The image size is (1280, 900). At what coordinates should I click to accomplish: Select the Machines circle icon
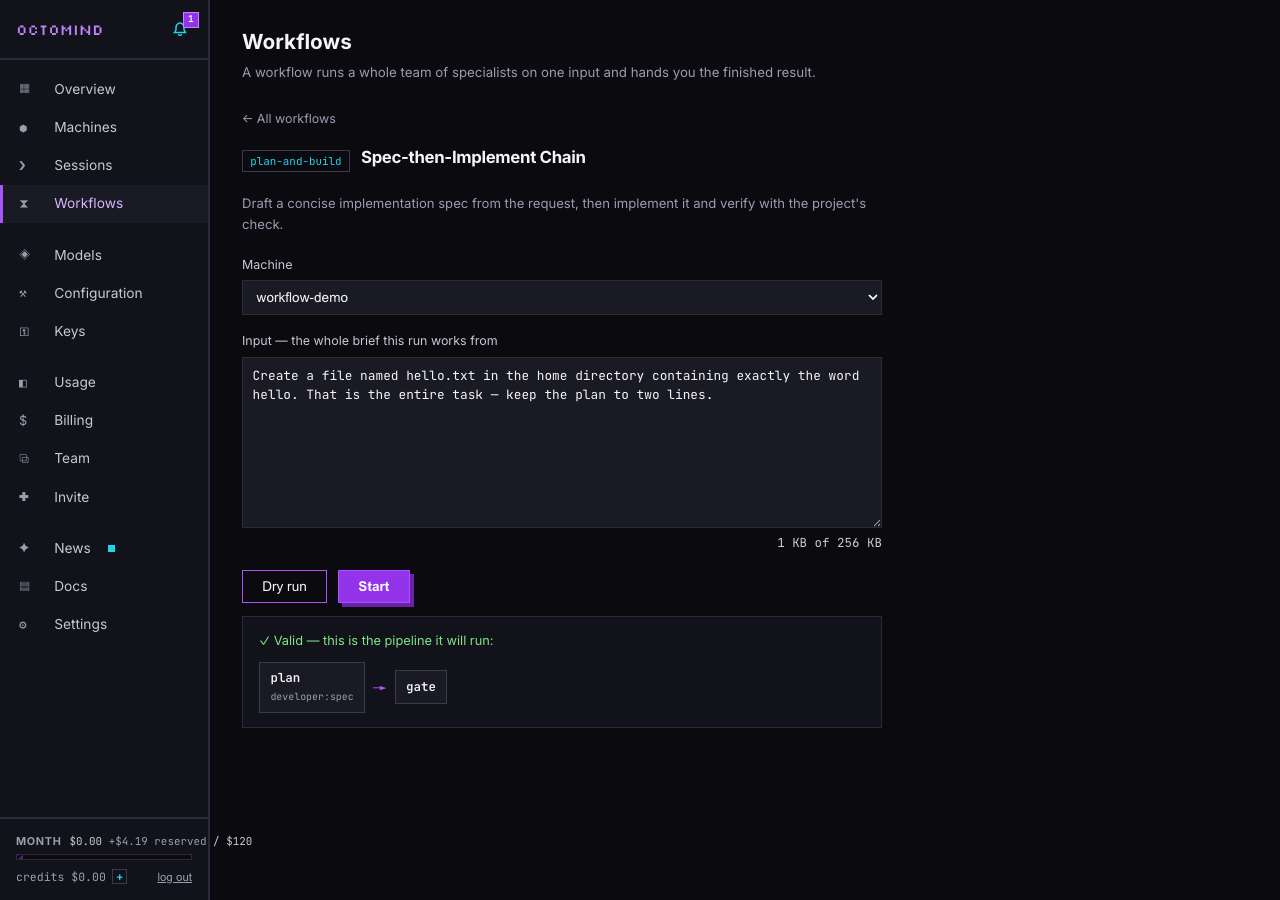coord(24,127)
